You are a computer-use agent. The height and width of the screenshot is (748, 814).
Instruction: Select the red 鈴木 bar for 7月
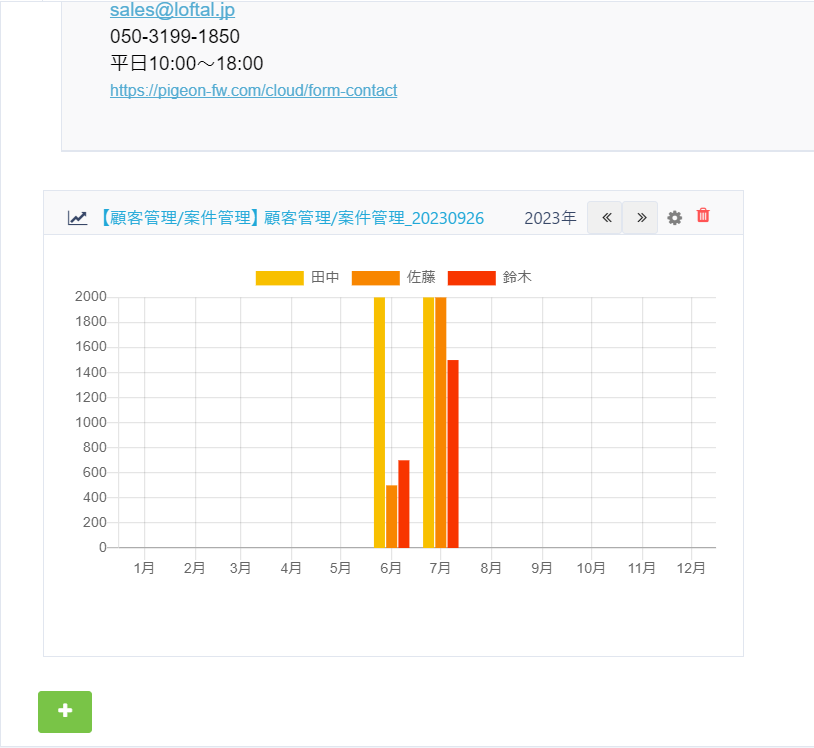pyautogui.click(x=453, y=453)
